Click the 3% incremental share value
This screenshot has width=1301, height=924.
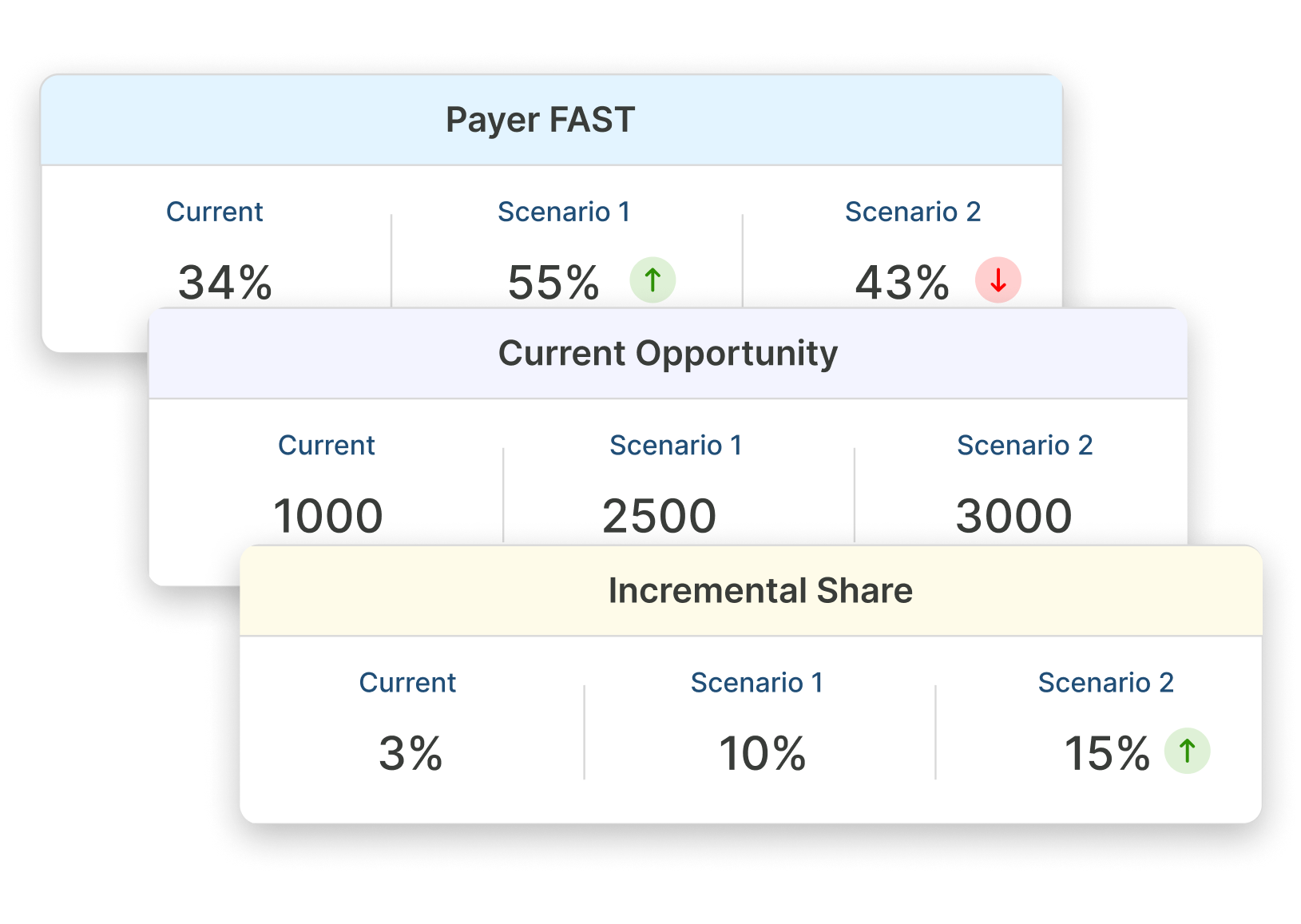(x=411, y=754)
